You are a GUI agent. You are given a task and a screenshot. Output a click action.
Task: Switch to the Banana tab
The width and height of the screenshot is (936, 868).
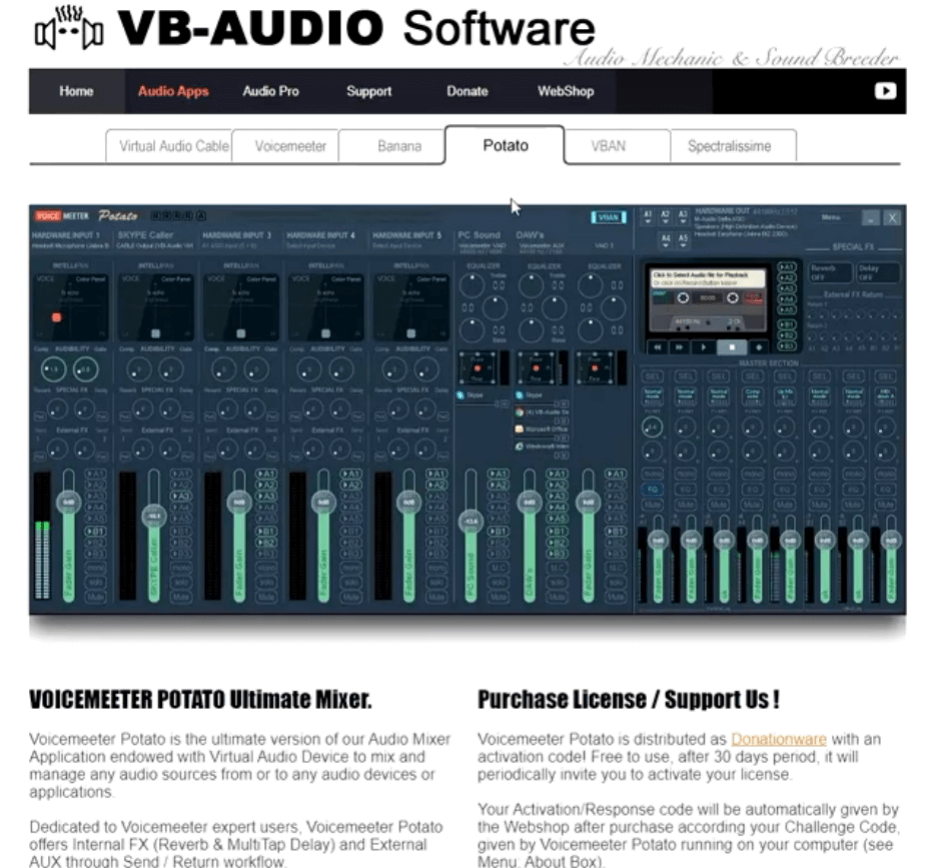coord(392,146)
